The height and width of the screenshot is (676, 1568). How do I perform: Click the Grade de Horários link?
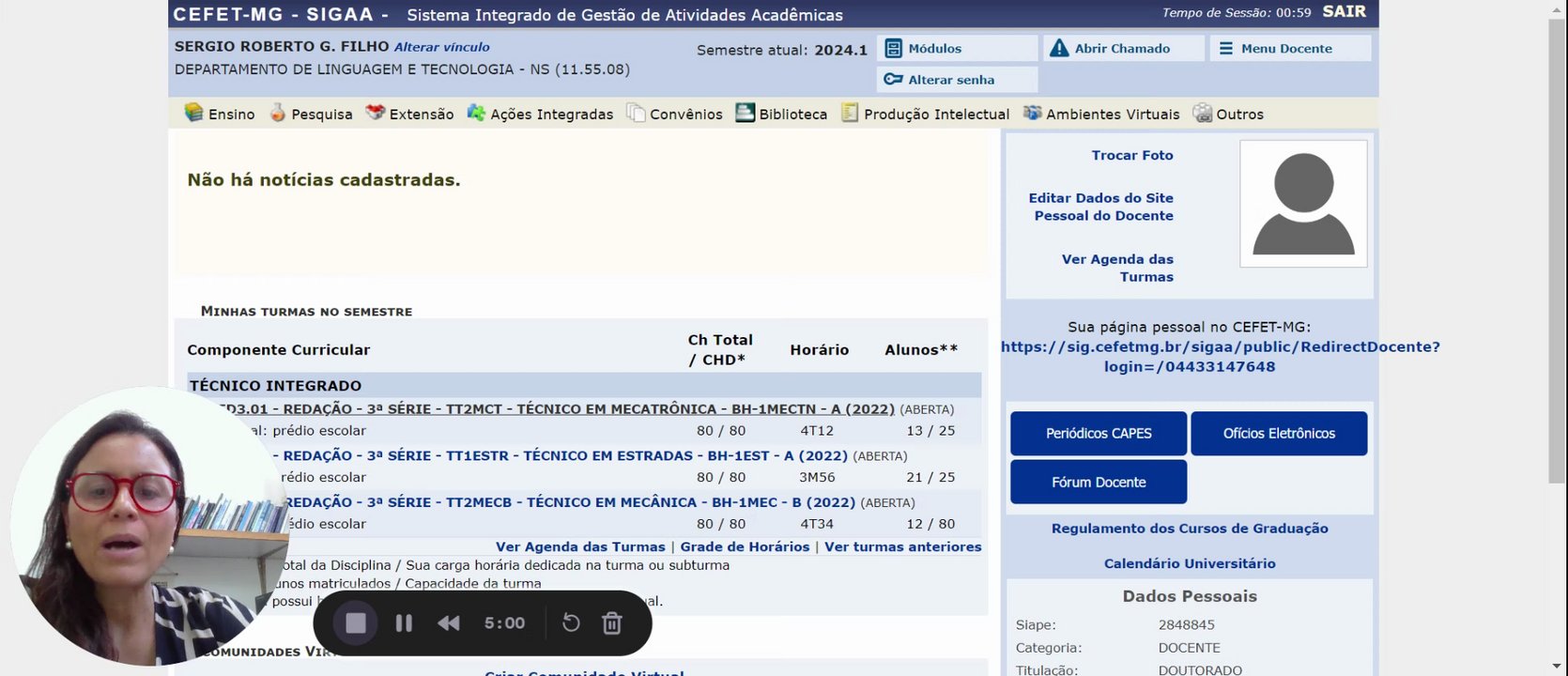coord(745,546)
